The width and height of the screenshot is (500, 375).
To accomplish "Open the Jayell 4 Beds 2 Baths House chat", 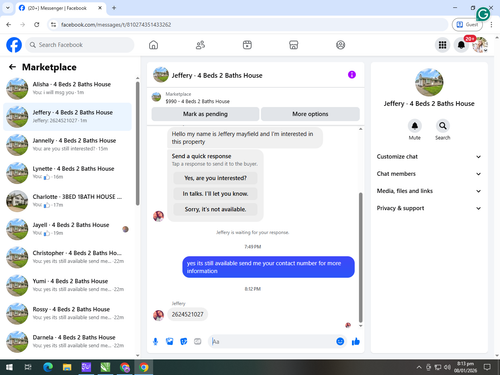I will (x=67, y=229).
